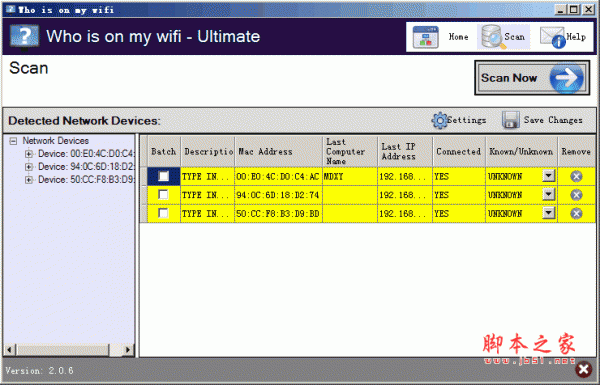This screenshot has height=385, width=600.
Task: Open the Home page icon
Action: click(x=425, y=37)
